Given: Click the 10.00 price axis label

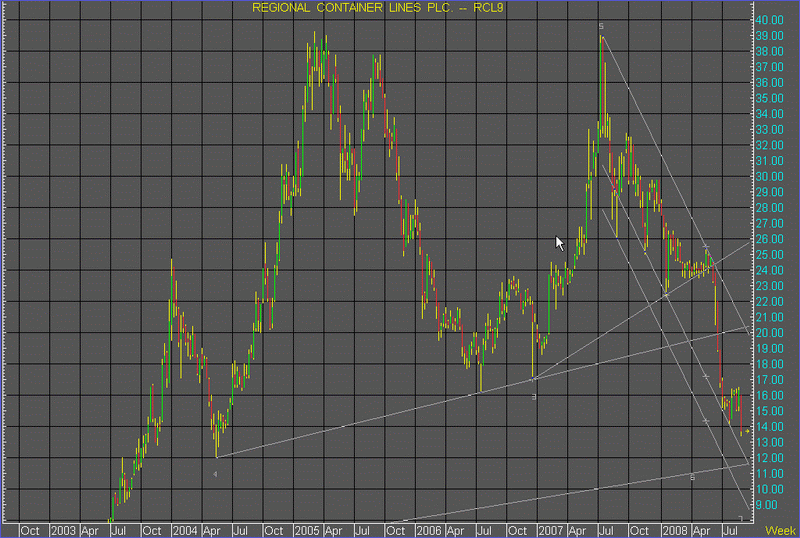Looking at the screenshot, I should point(769,489).
